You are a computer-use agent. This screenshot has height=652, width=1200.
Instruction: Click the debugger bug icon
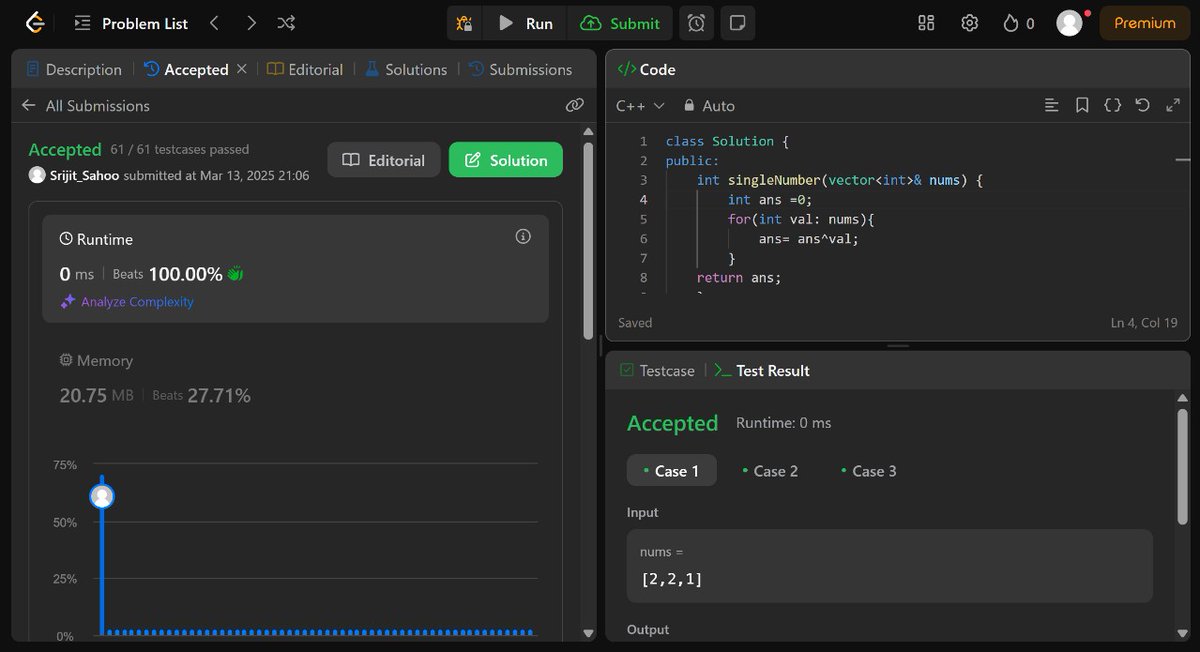pos(464,23)
